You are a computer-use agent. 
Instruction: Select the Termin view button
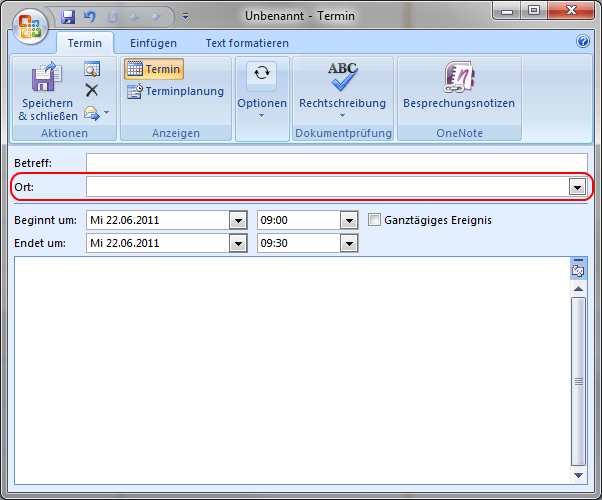tap(154, 69)
